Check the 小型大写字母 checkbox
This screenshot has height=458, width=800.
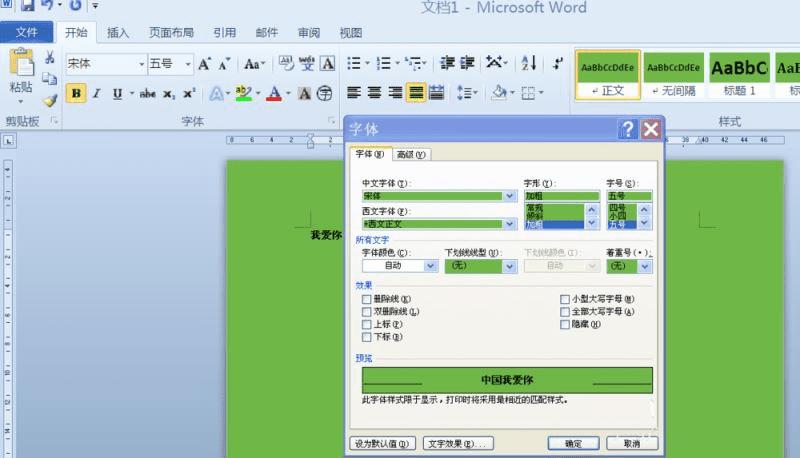565,299
